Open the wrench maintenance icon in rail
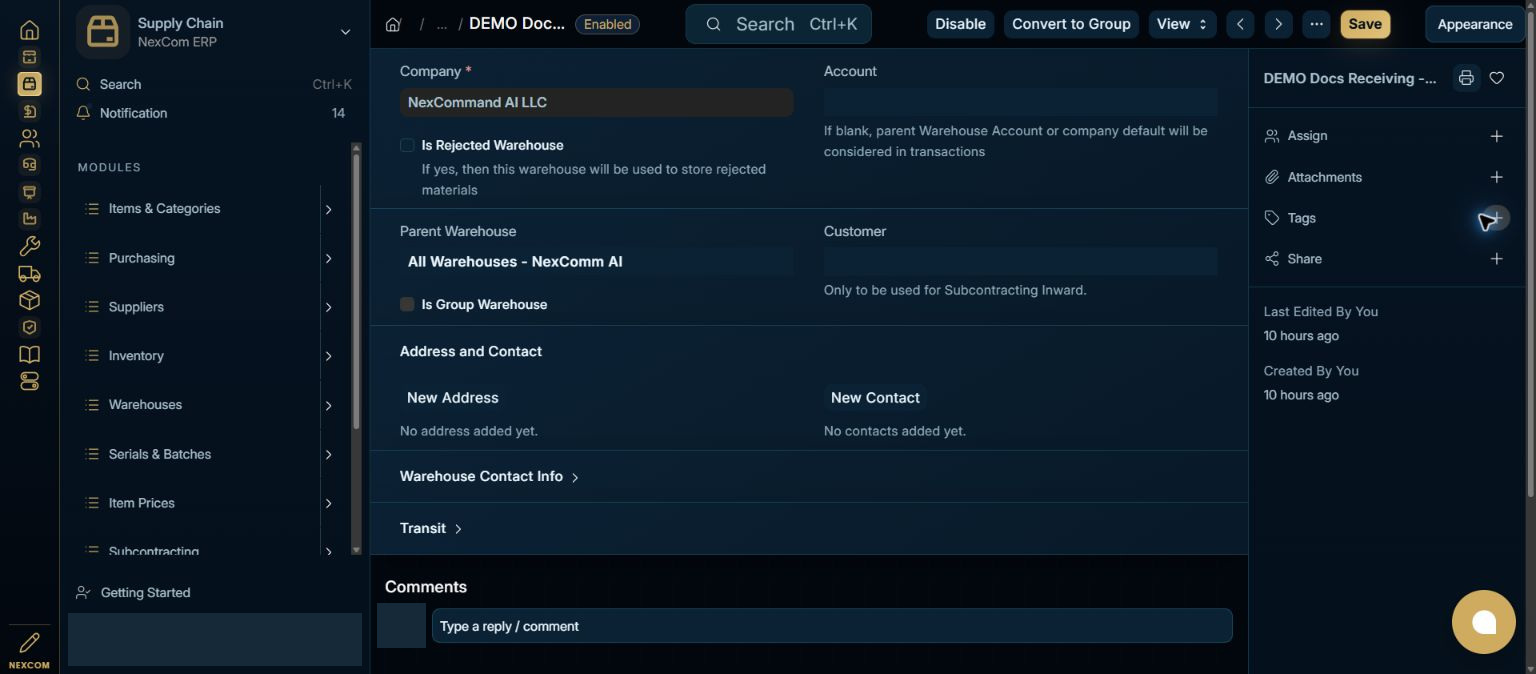This screenshot has width=1536, height=674. (29, 246)
